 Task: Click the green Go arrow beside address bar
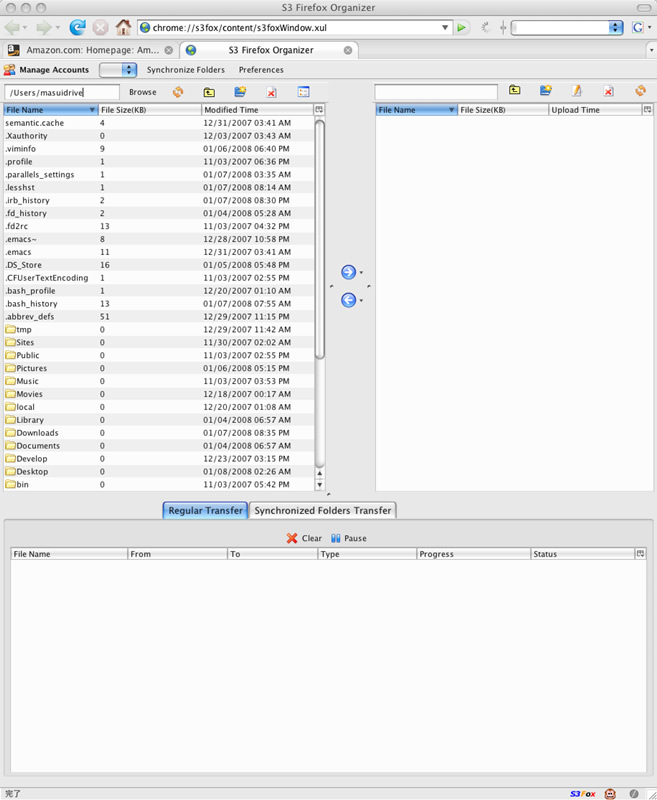point(462,28)
